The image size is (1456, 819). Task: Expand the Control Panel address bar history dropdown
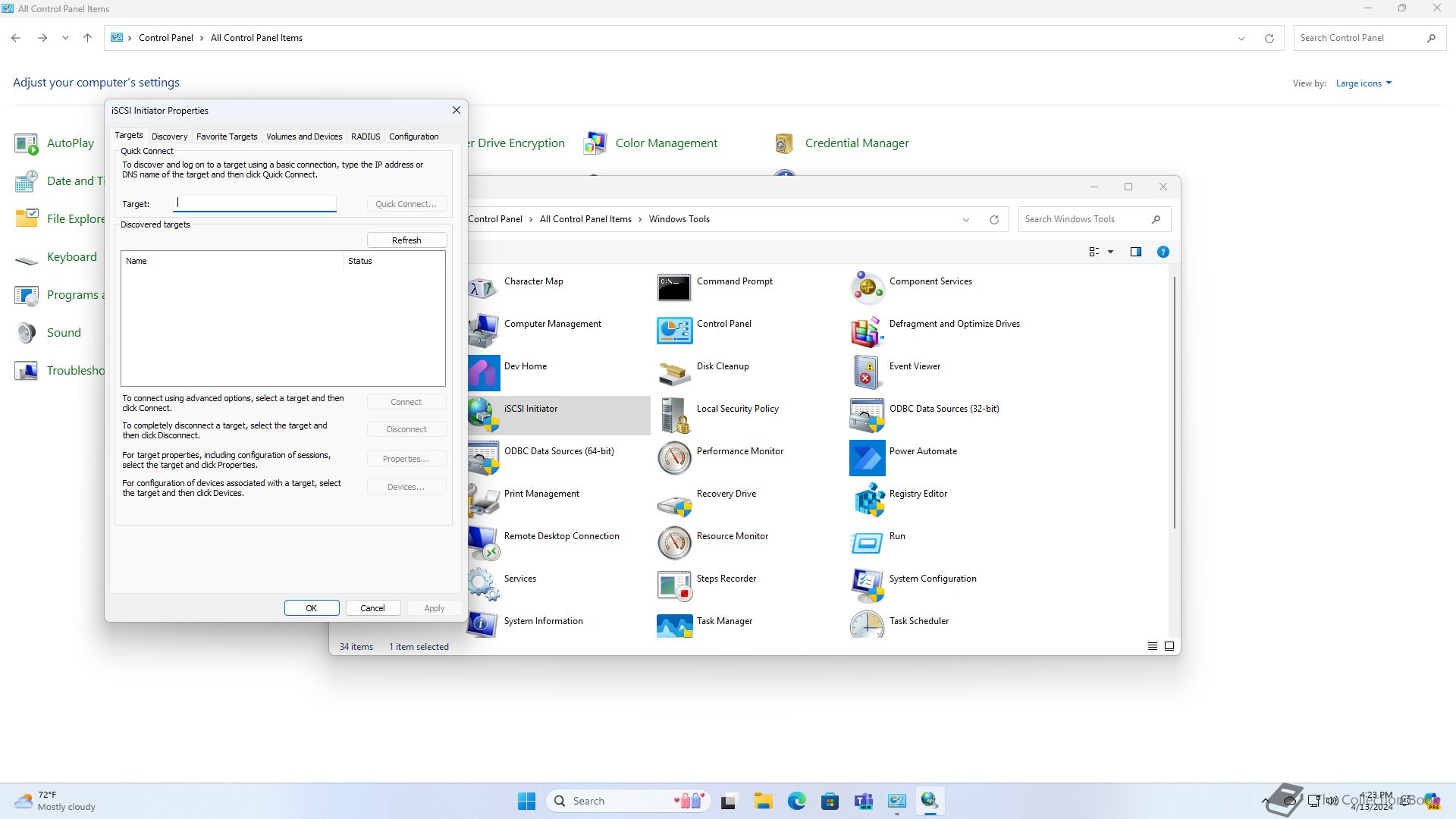(1241, 38)
